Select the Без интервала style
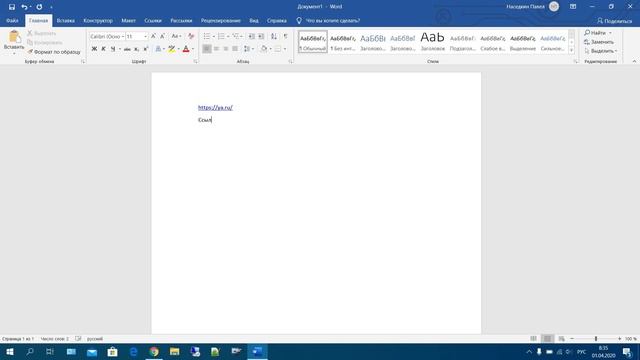This screenshot has height=360, width=640. (x=343, y=42)
